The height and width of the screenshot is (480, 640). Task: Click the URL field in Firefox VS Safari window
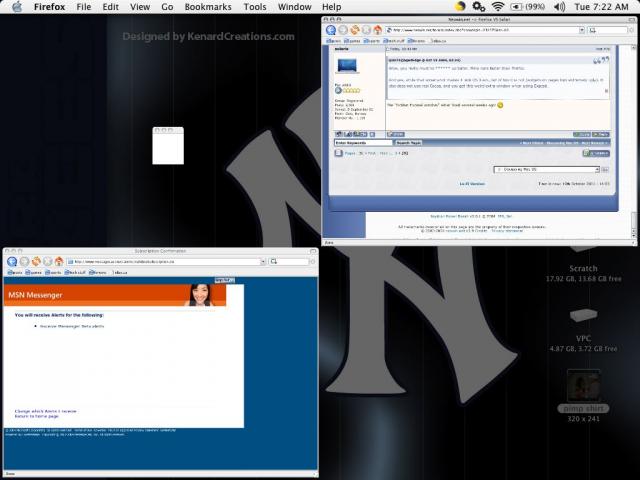coord(482,30)
